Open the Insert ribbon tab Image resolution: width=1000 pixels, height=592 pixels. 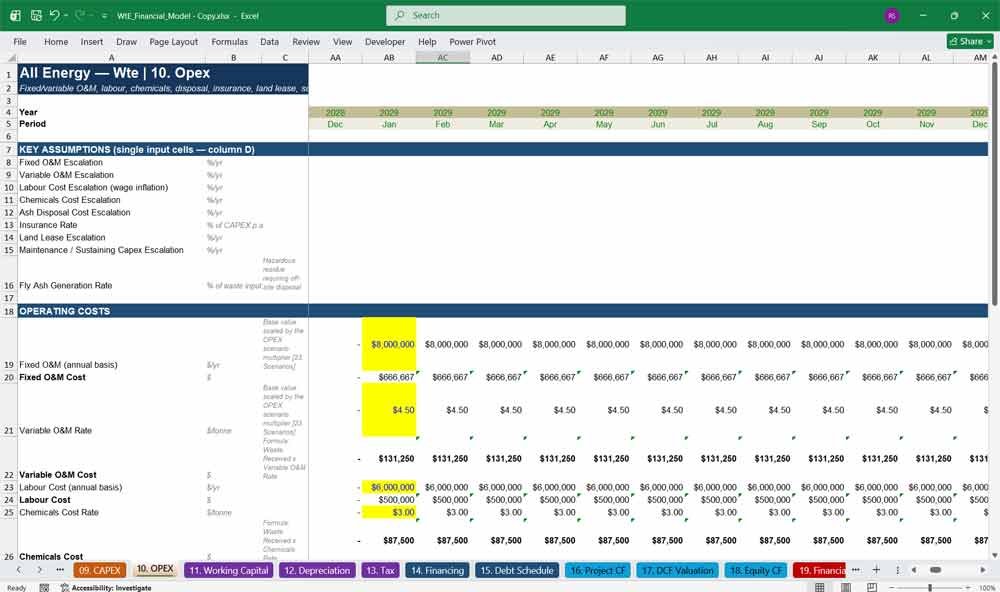[91, 41]
